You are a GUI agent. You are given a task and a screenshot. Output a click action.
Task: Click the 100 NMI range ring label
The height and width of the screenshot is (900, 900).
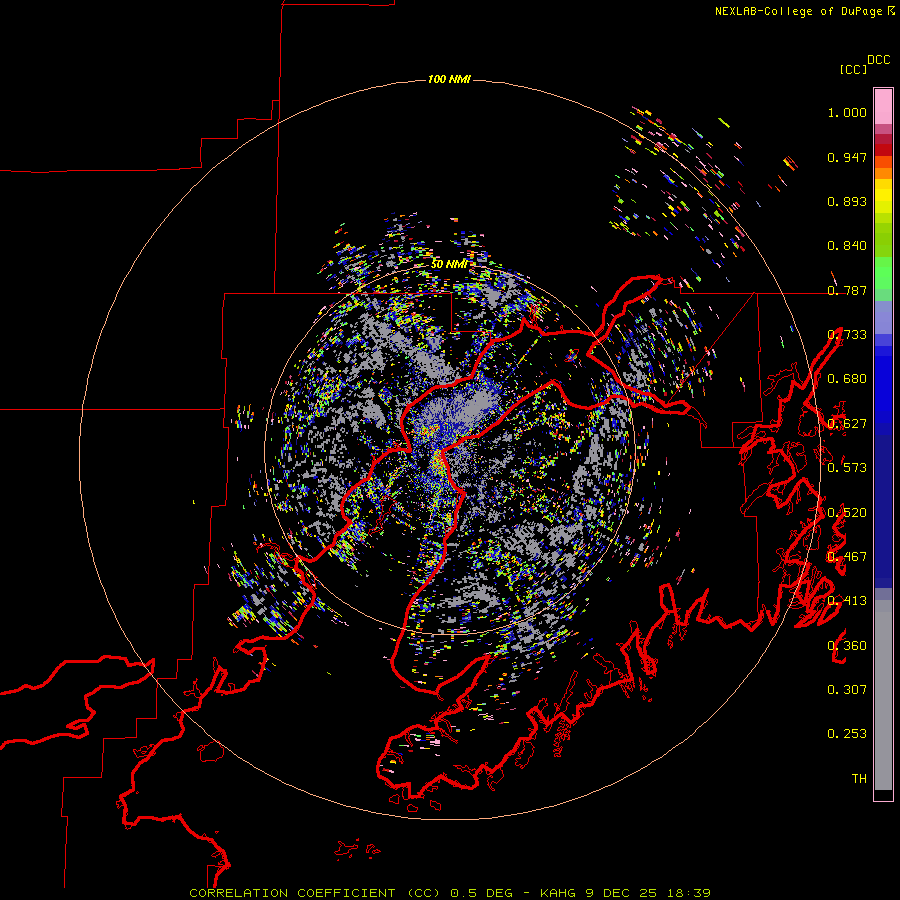click(449, 79)
